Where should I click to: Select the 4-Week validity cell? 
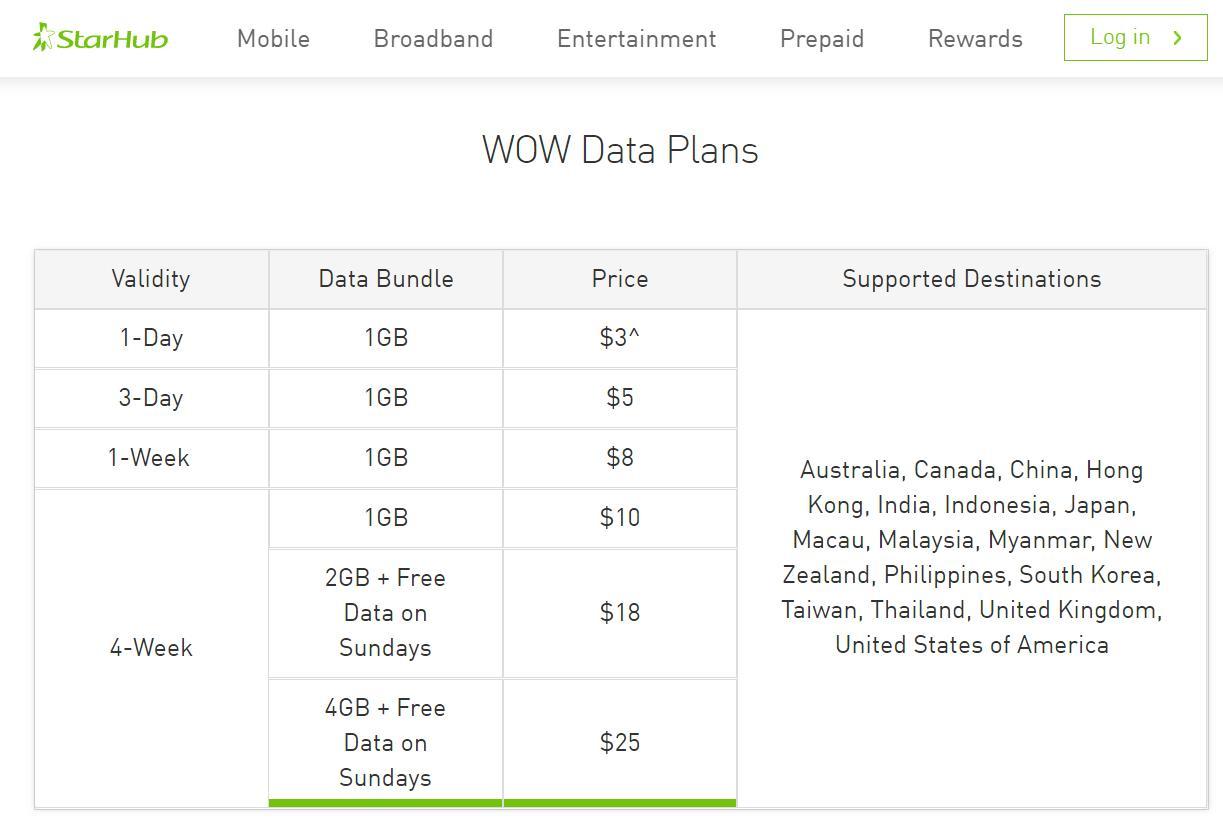click(151, 648)
